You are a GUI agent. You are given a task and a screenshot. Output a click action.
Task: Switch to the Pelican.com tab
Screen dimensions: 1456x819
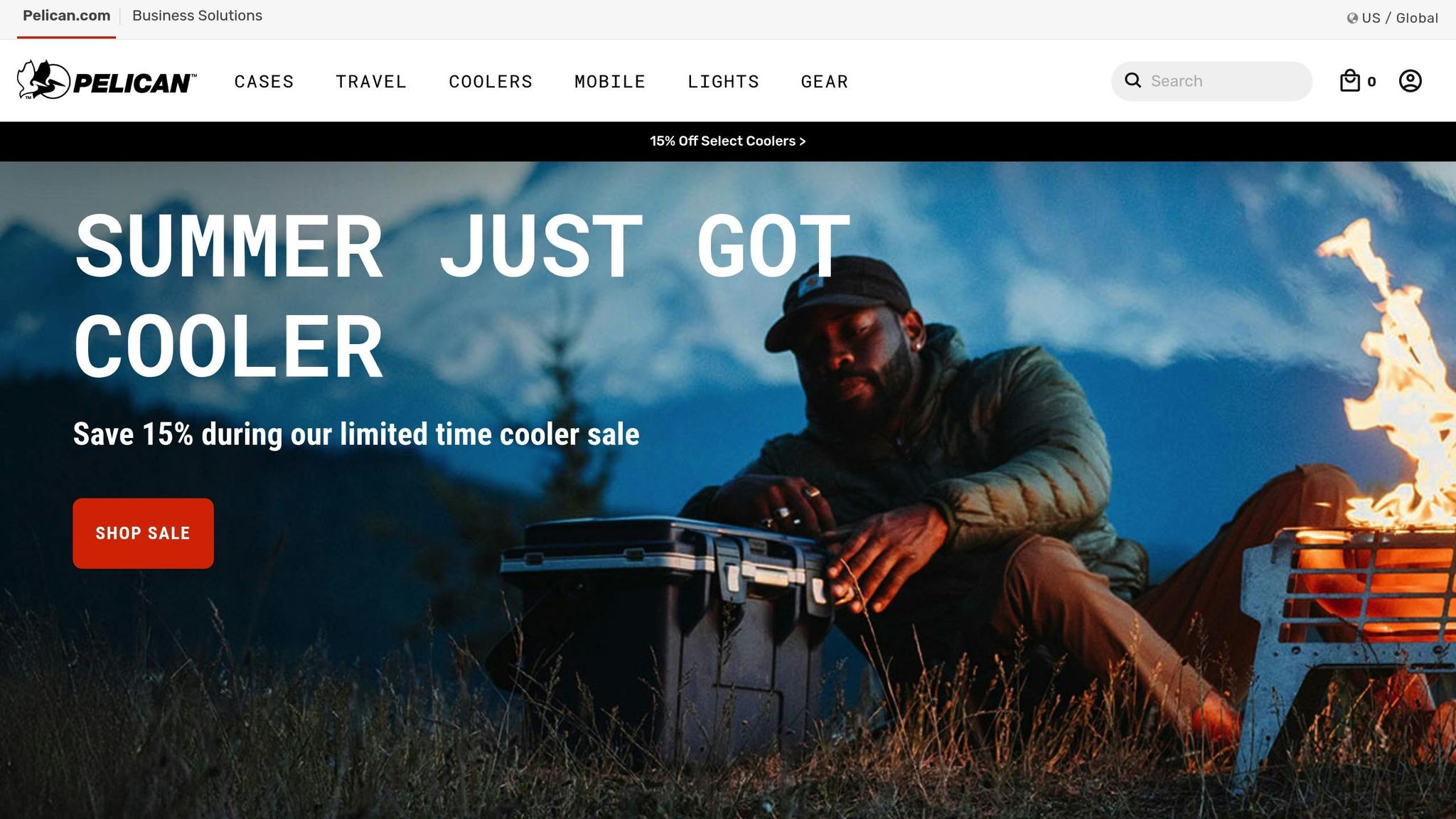[67, 16]
